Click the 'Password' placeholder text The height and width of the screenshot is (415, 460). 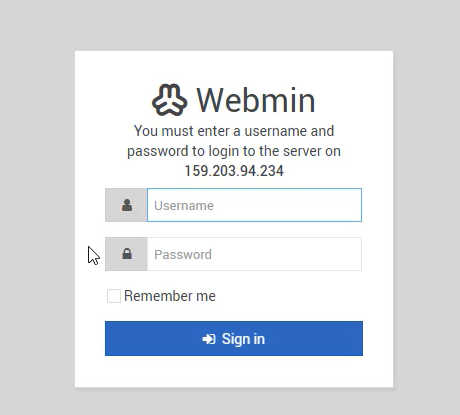click(183, 255)
